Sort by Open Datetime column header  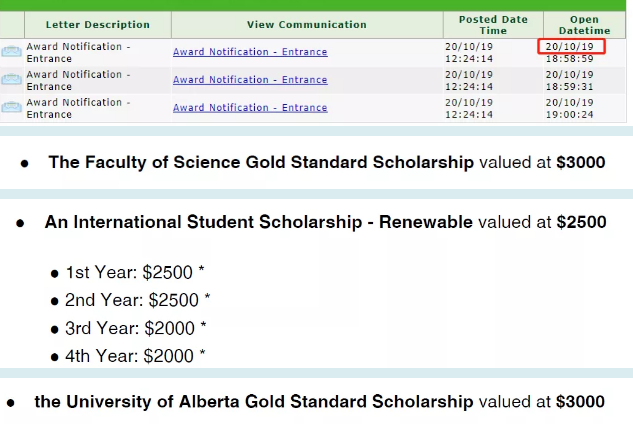(584, 25)
